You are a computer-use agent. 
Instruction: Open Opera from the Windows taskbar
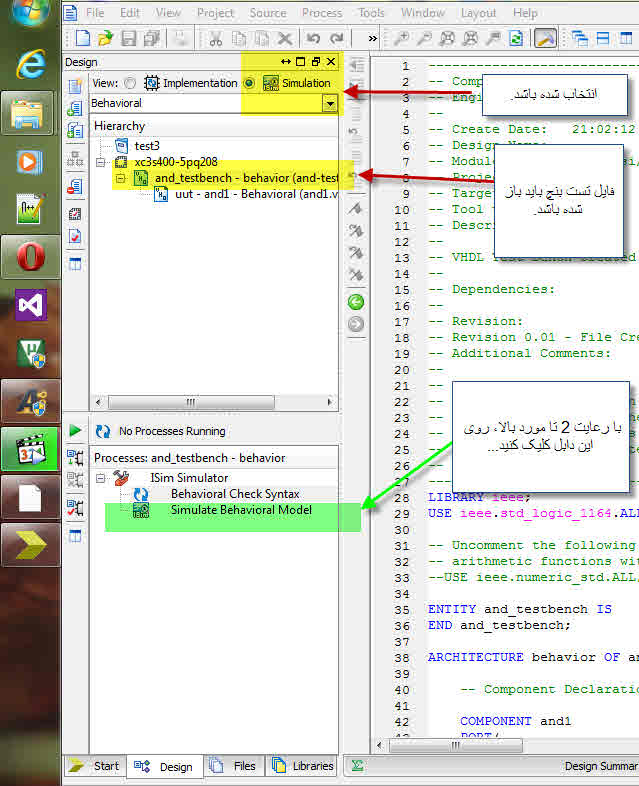click(31, 257)
